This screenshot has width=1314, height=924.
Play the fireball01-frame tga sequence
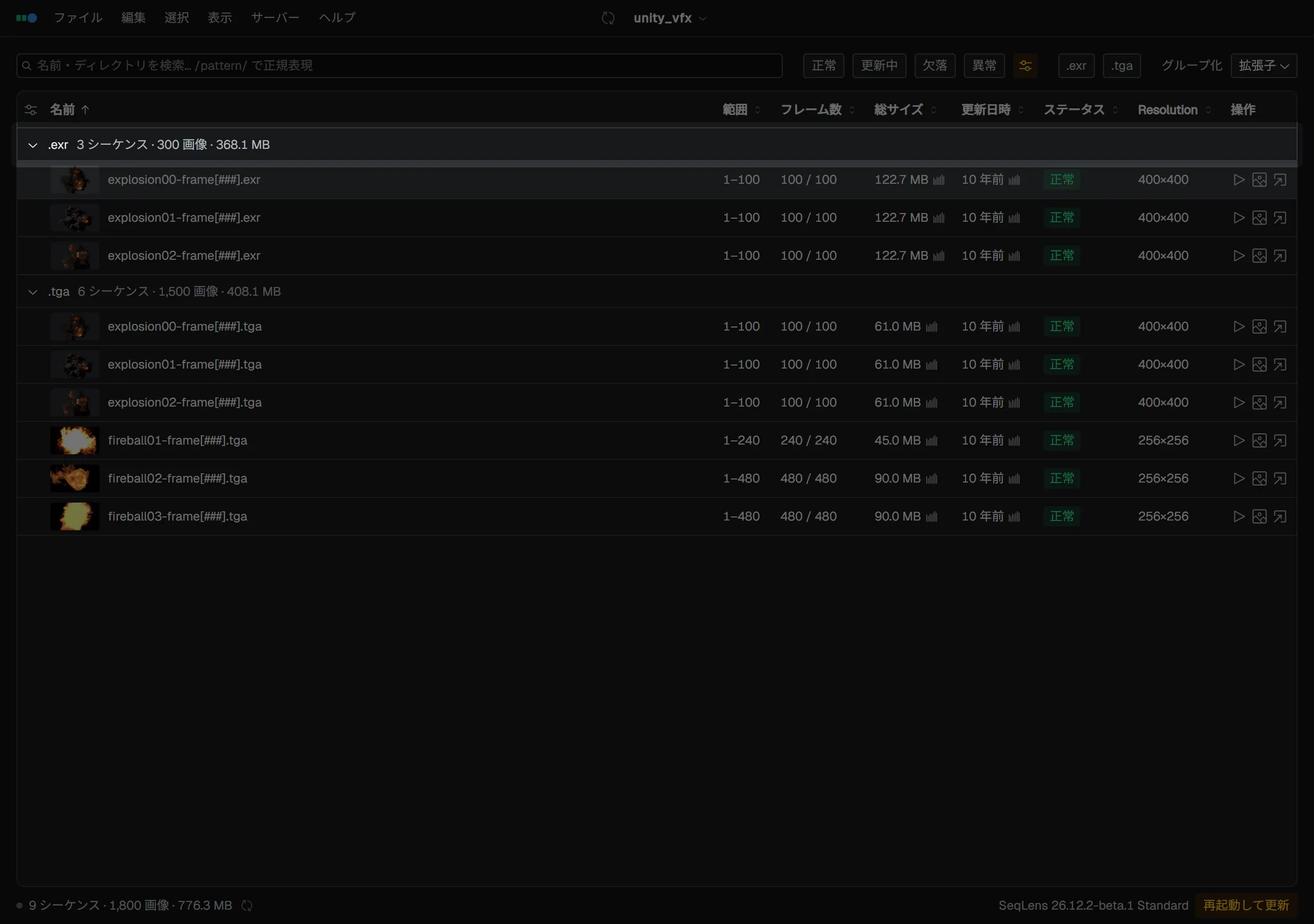click(x=1239, y=440)
